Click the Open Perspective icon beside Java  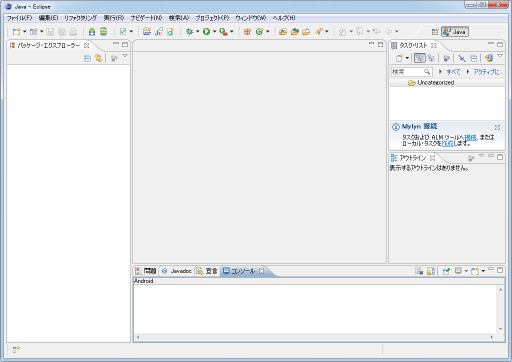[x=435, y=32]
